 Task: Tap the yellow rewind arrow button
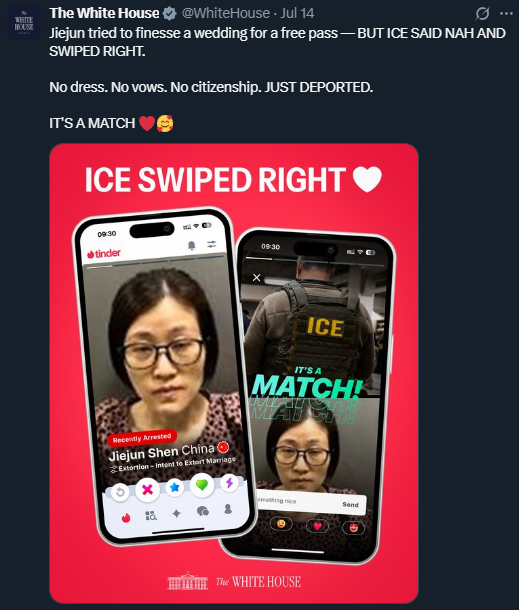pos(120,492)
